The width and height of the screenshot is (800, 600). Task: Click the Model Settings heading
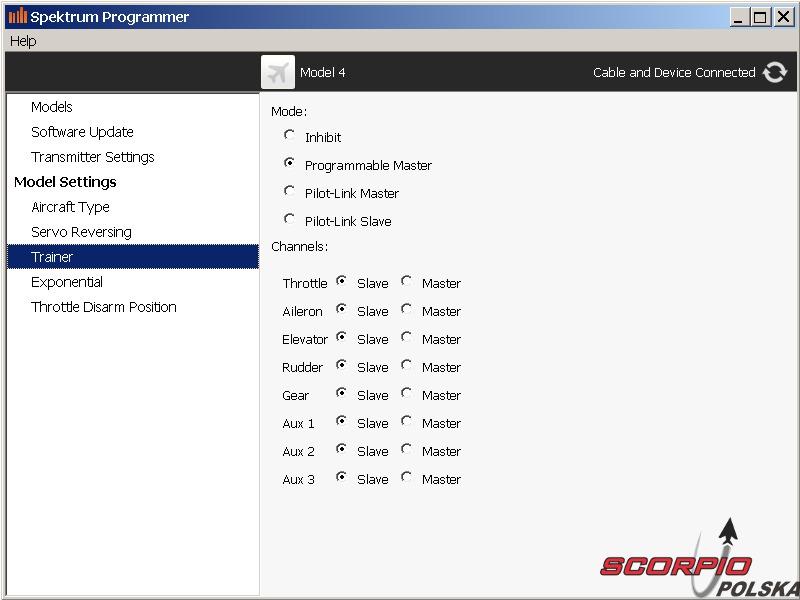pyautogui.click(x=65, y=182)
